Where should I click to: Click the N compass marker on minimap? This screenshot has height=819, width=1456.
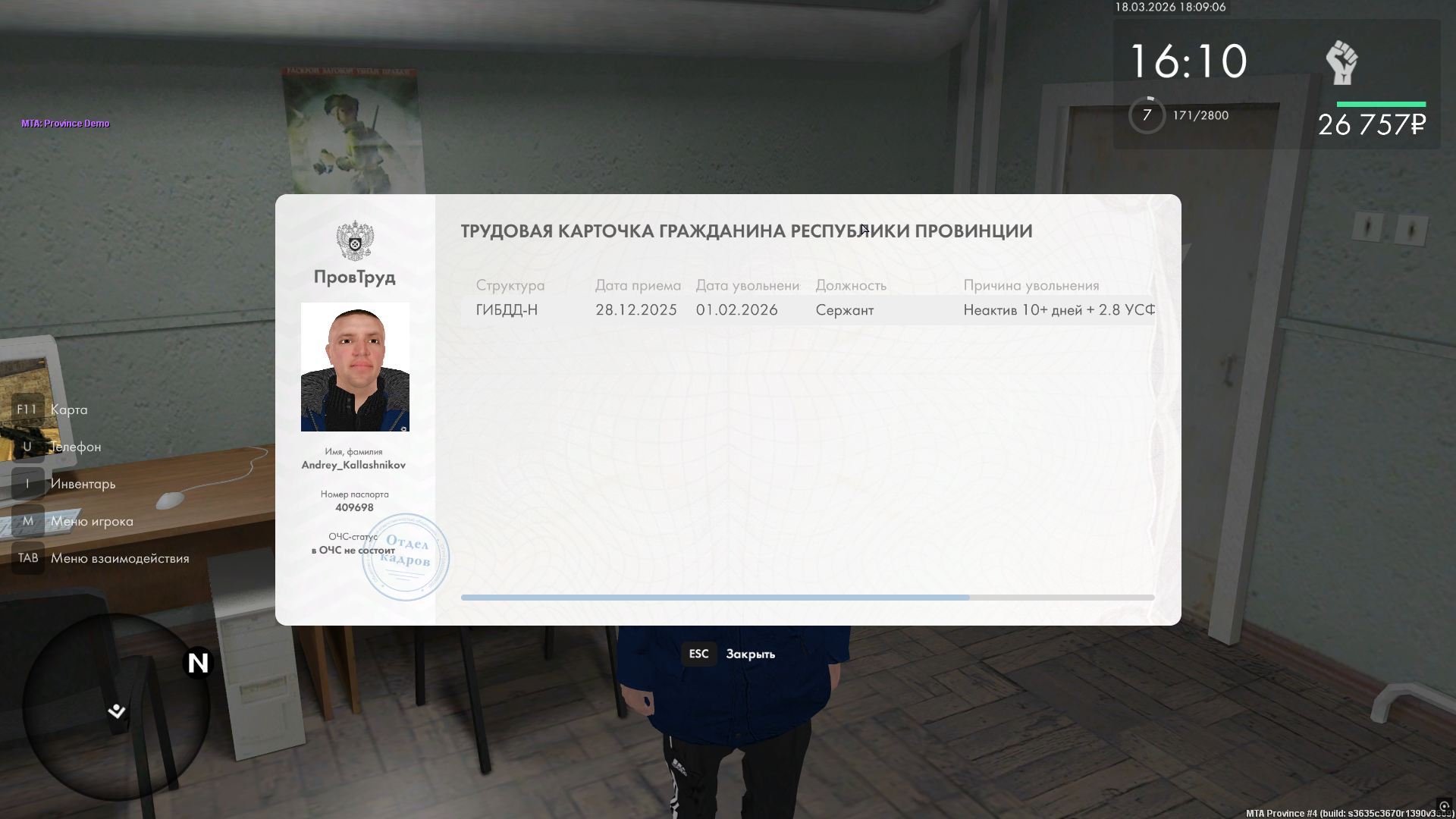[x=198, y=664]
